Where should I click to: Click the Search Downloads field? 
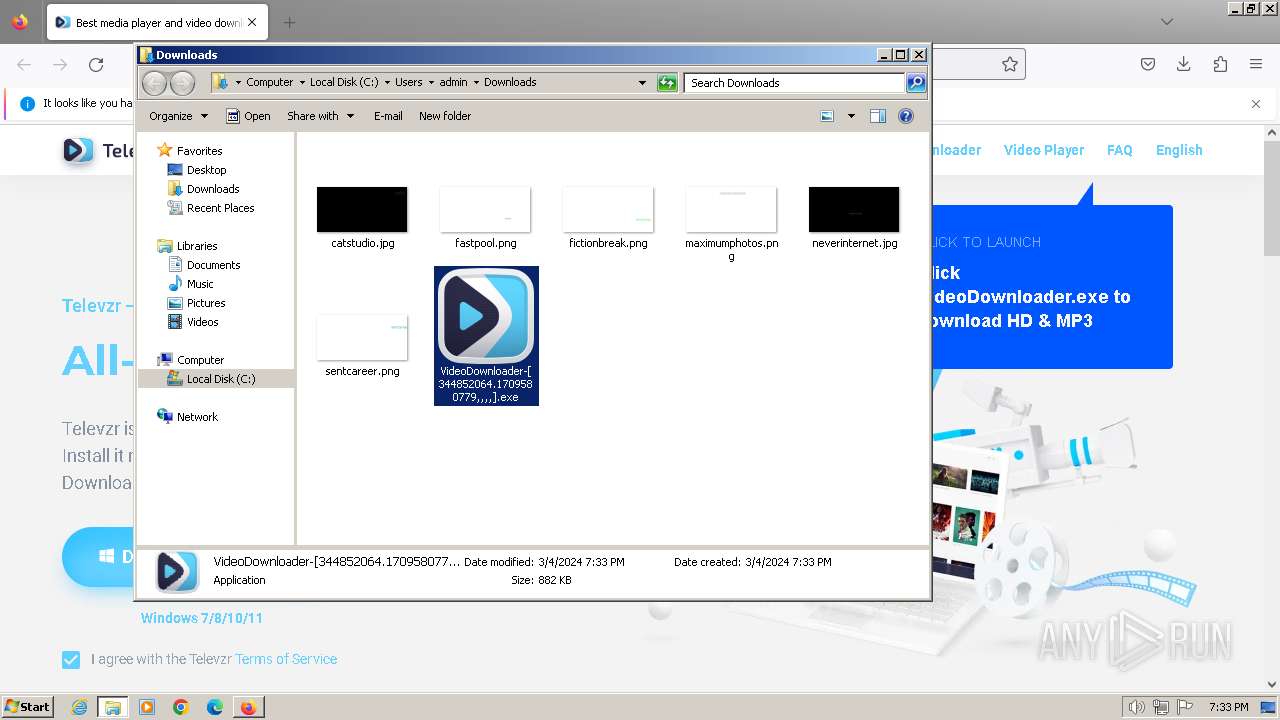tap(795, 83)
